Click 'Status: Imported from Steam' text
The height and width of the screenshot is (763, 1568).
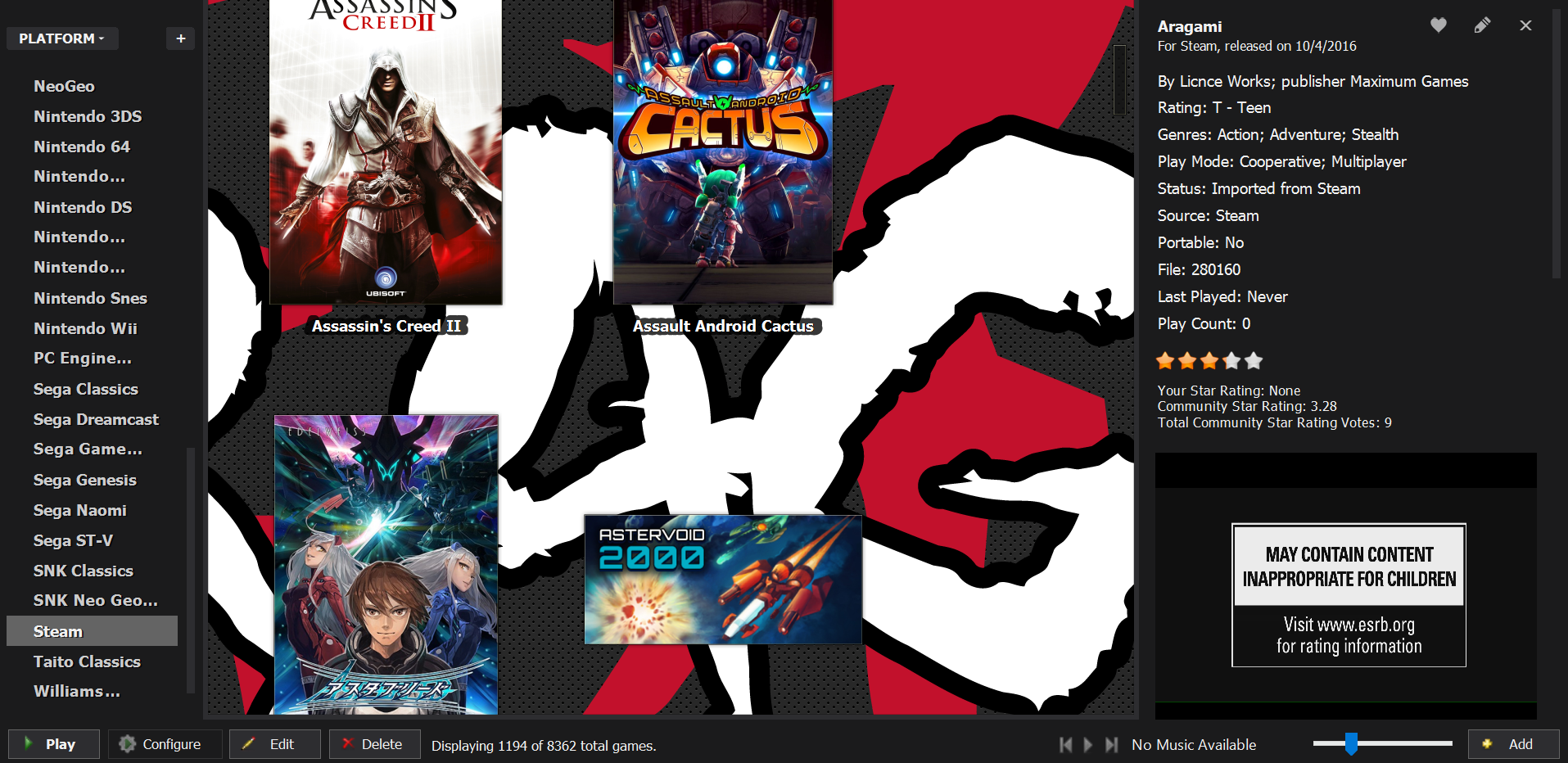click(1258, 188)
